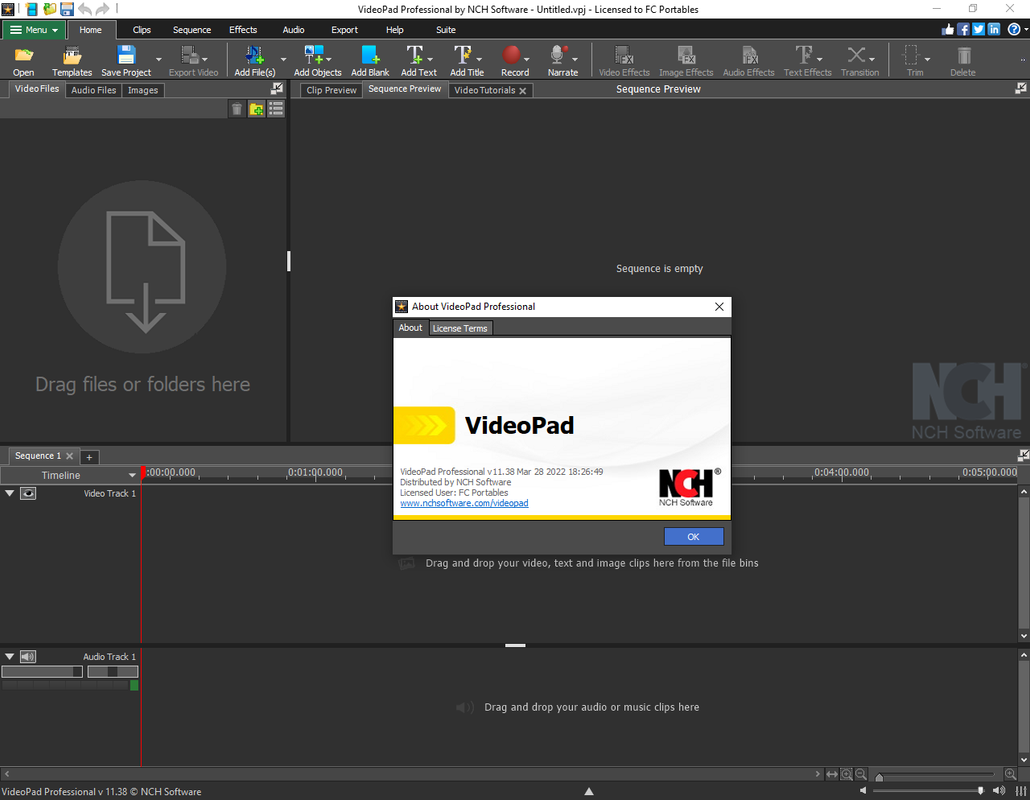Click the LinkedIn share icon
This screenshot has width=1030, height=800.
pyautogui.click(x=994, y=29)
